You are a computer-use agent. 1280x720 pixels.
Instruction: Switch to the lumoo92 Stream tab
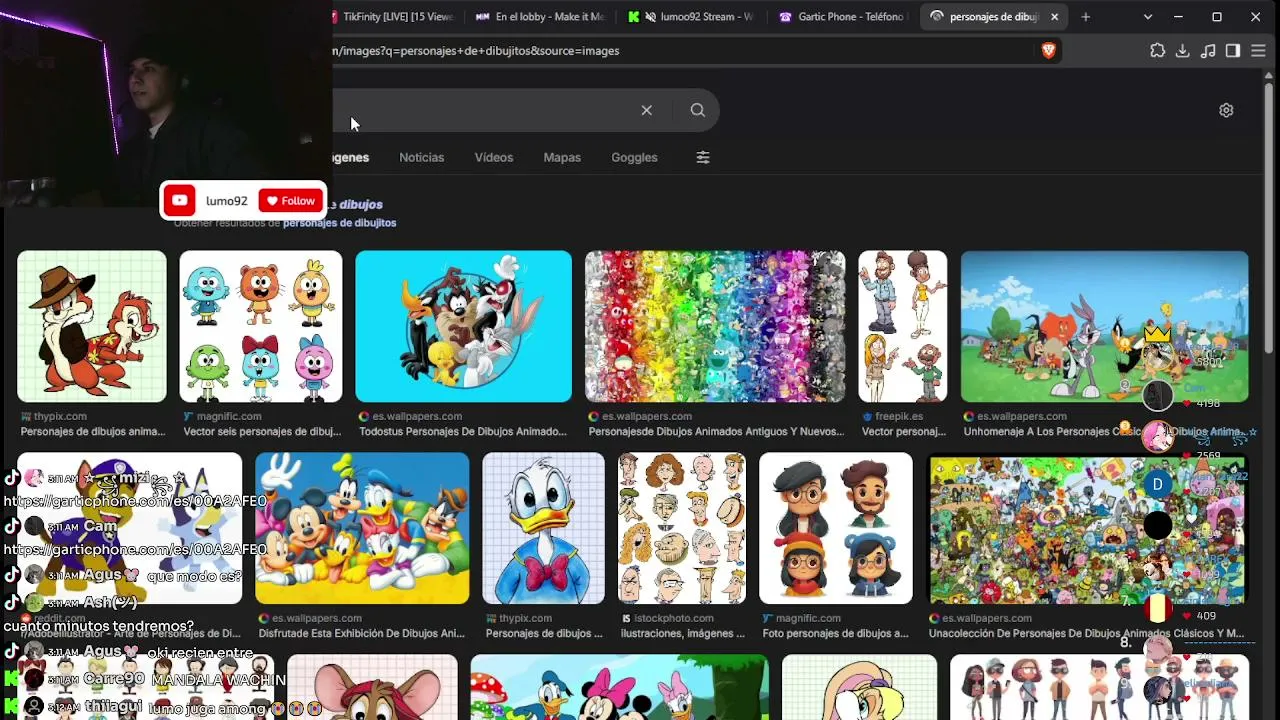(692, 17)
